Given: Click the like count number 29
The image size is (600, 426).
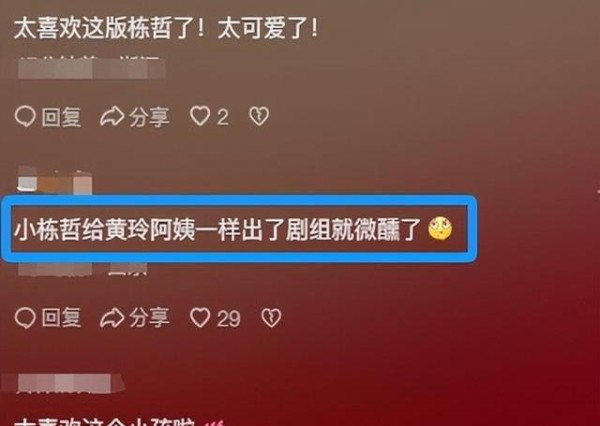Looking at the screenshot, I should [x=228, y=318].
